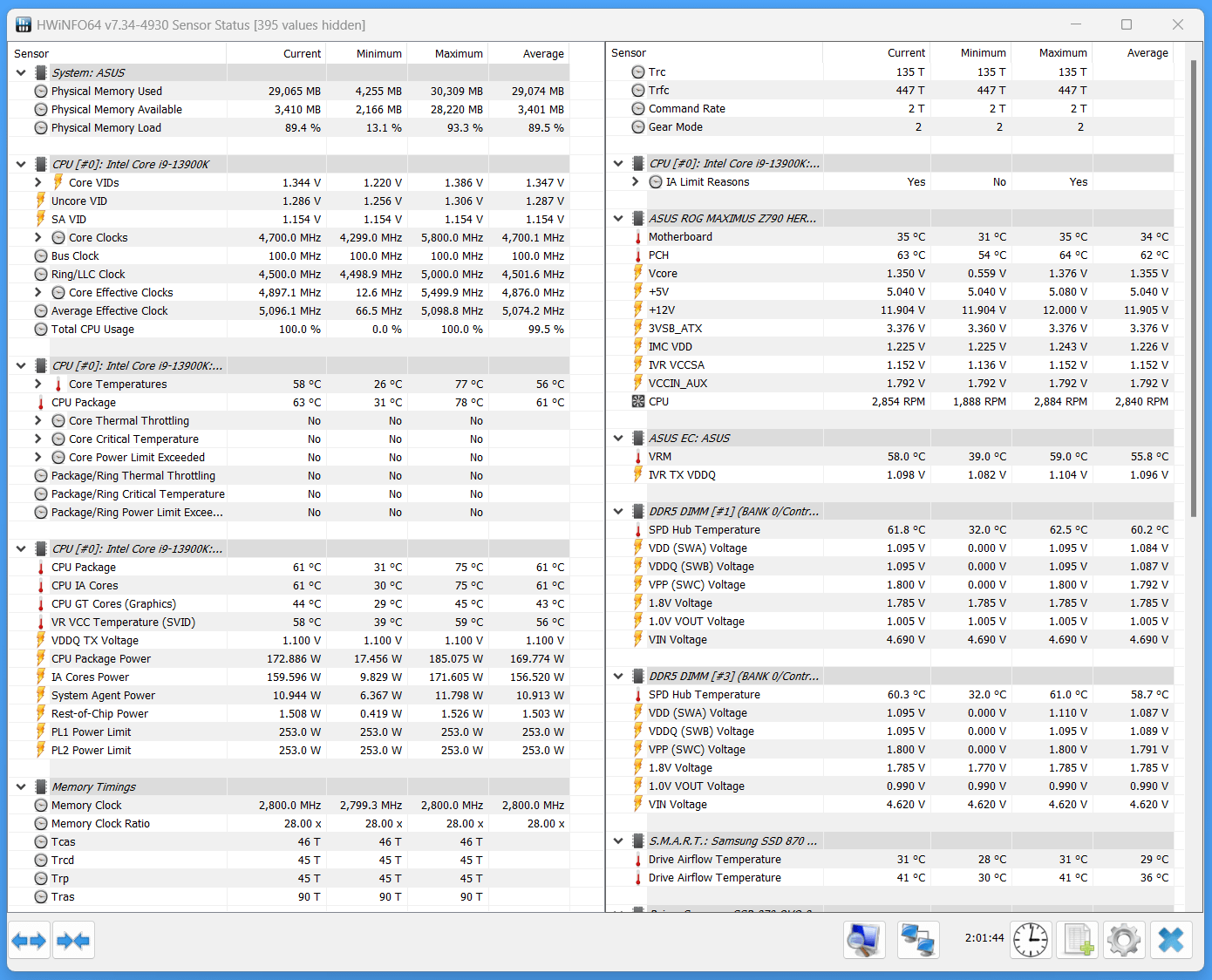1212x980 pixels.
Task: Close sensors with the blue X icon
Action: pyautogui.click(x=1171, y=941)
